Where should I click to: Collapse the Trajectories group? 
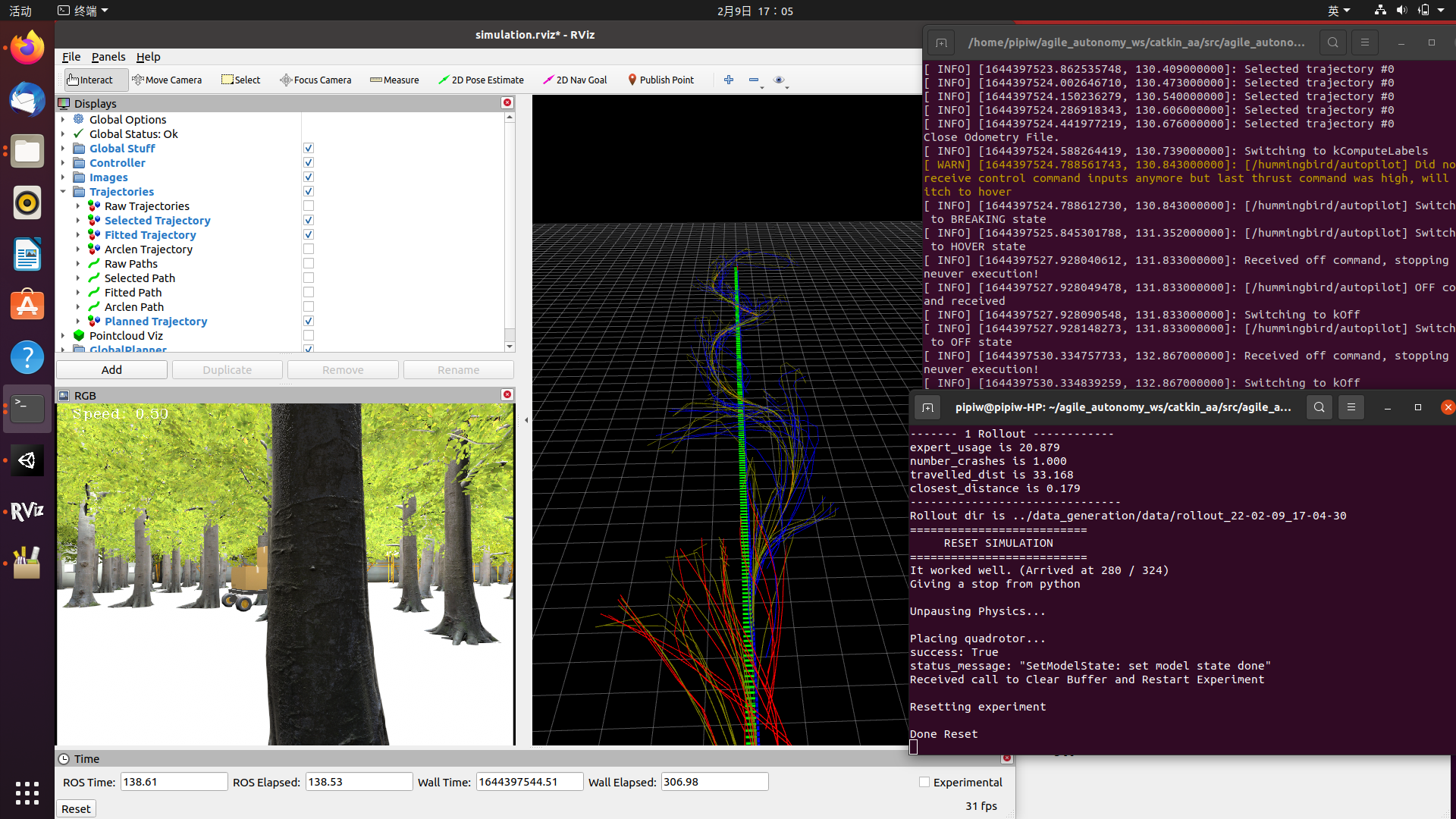point(63,192)
